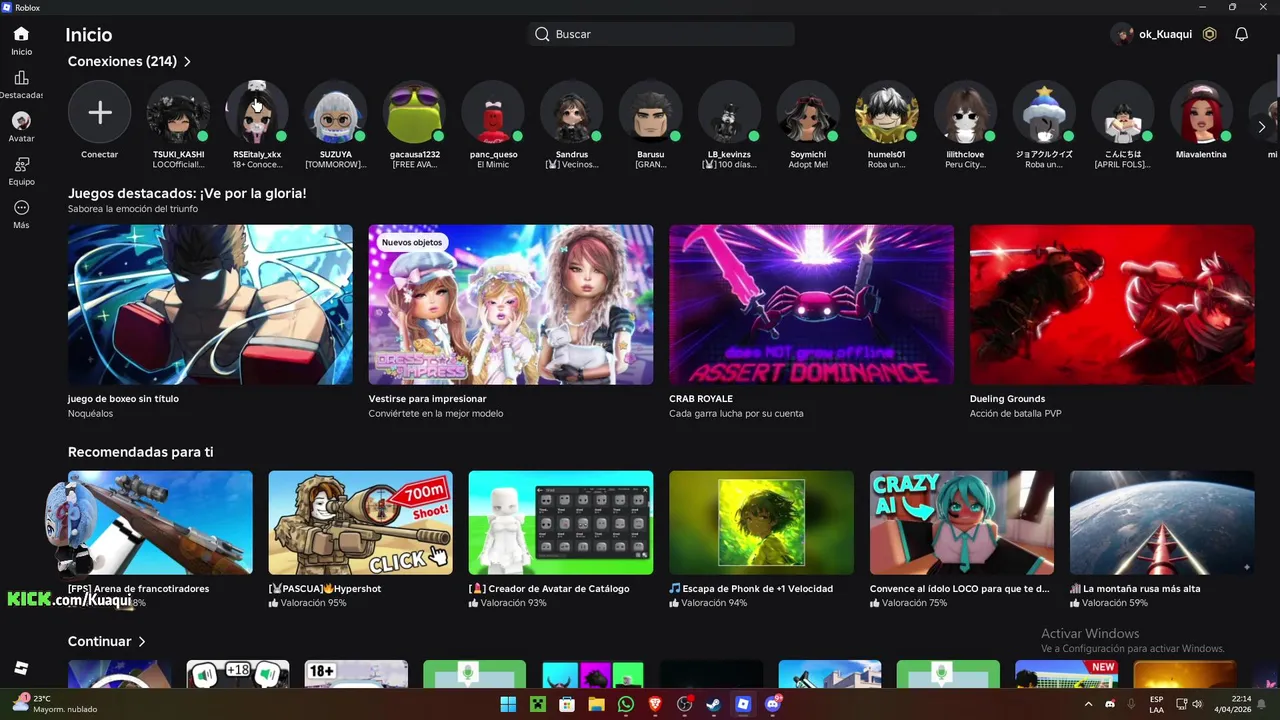Expand the Continuar section chevron

[x=142, y=642]
